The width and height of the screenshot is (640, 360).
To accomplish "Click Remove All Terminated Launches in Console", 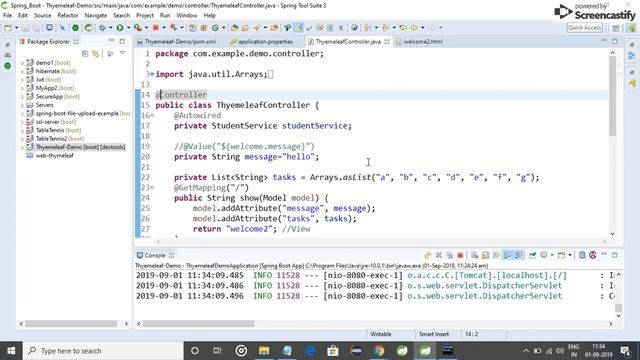I will click(449, 255).
